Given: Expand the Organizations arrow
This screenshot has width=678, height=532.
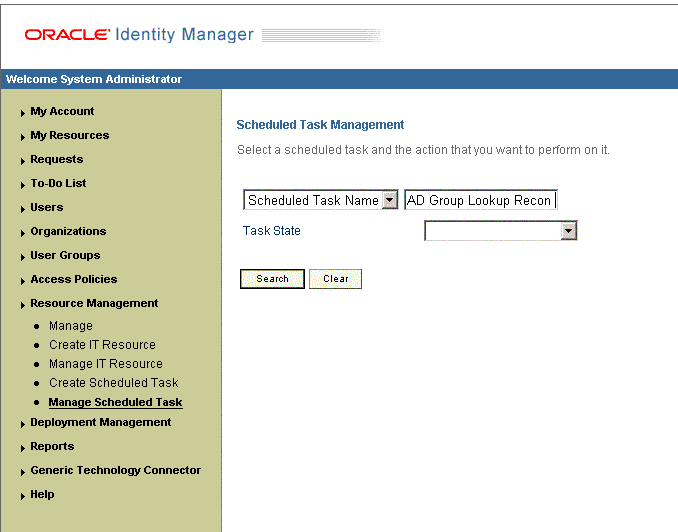Looking at the screenshot, I should (x=22, y=233).
